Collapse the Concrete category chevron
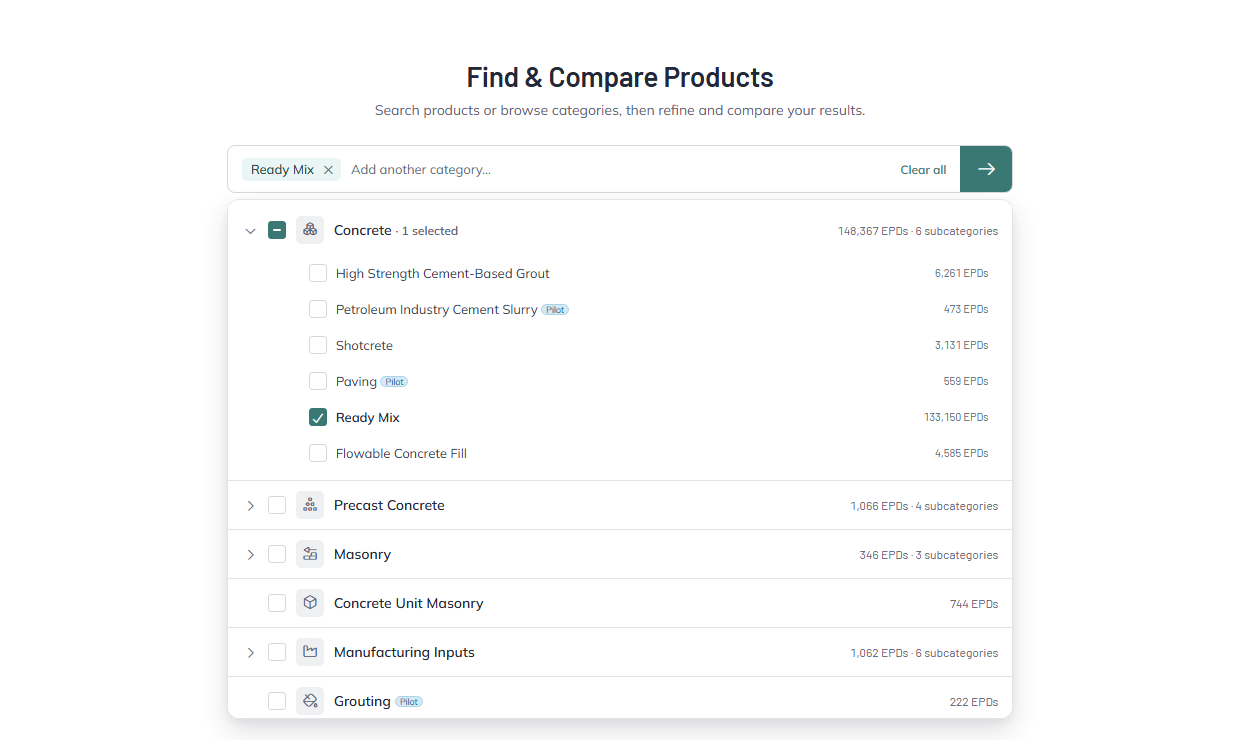Viewport: 1240px width, 740px height. pos(250,231)
